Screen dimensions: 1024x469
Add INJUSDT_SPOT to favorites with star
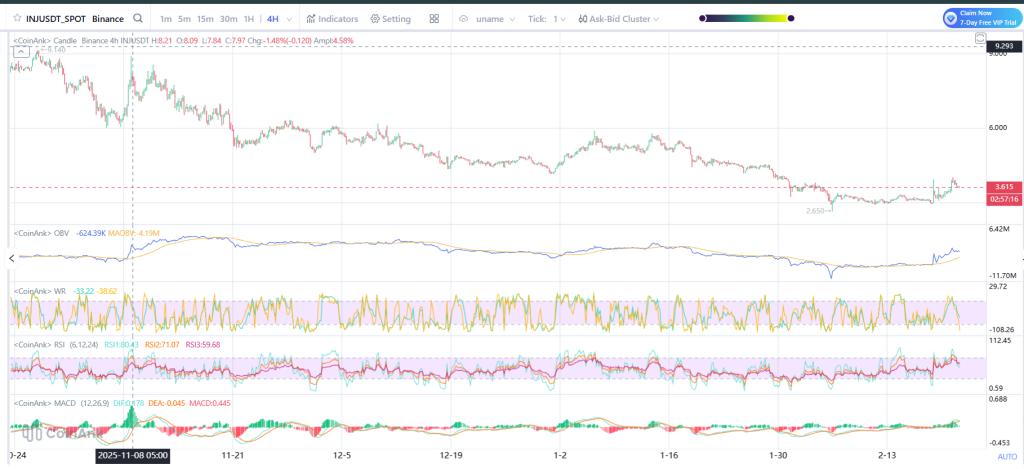[15, 18]
